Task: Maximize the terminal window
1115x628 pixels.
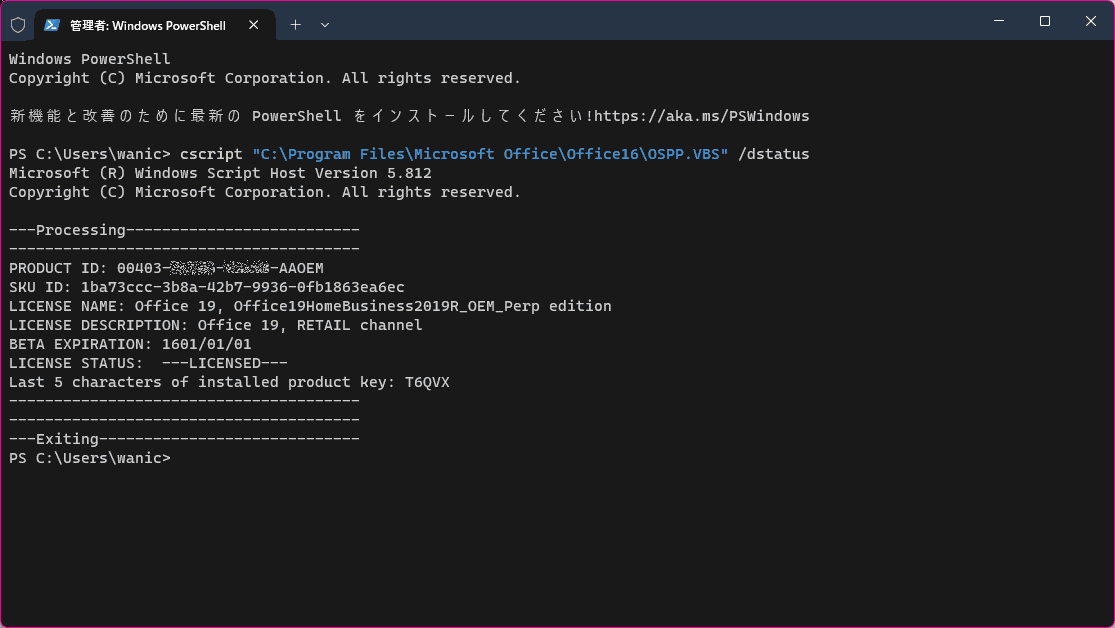Action: 1045,21
